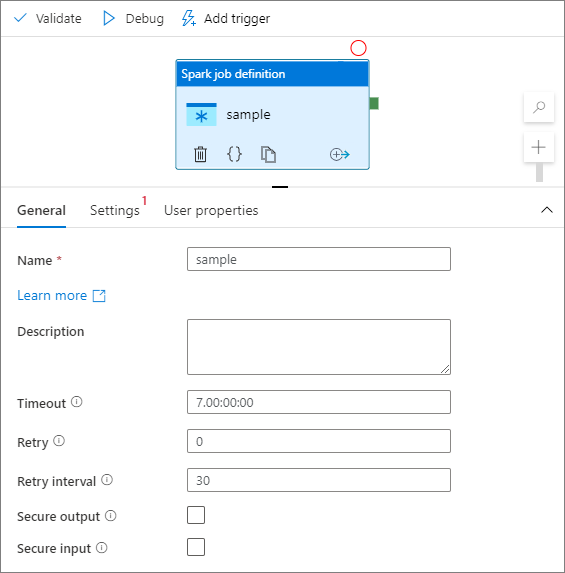Open canvas search magnifier icon
The width and height of the screenshot is (565, 573).
point(539,107)
